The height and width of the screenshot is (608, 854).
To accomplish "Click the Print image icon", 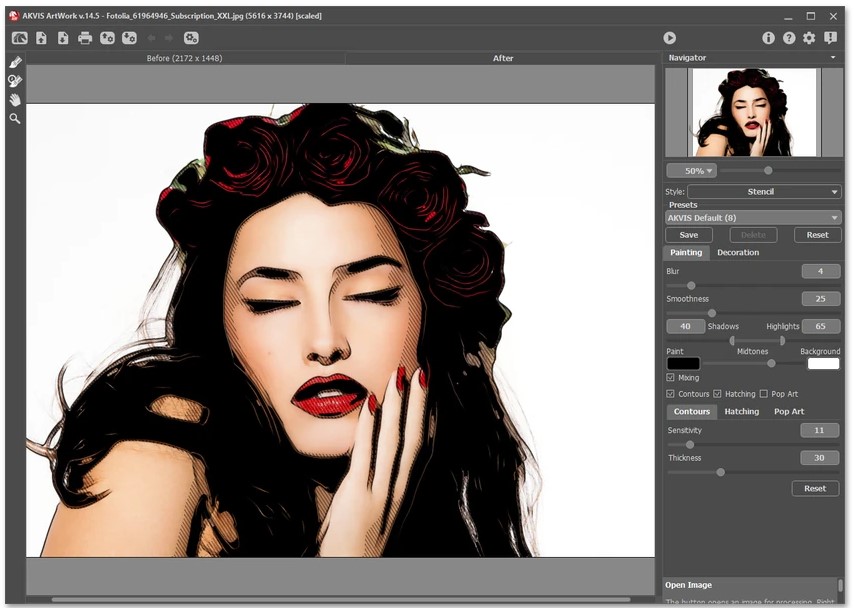I will [x=85, y=38].
